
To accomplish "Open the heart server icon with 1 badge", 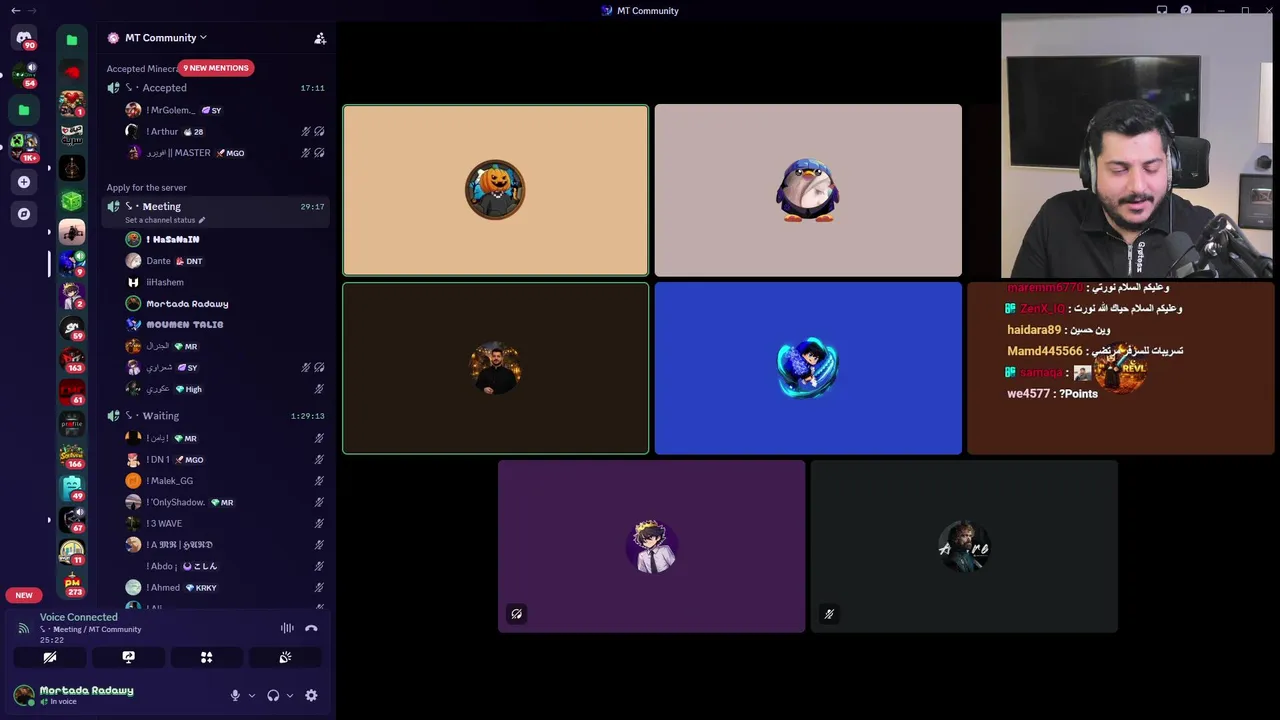I will [x=72, y=104].
